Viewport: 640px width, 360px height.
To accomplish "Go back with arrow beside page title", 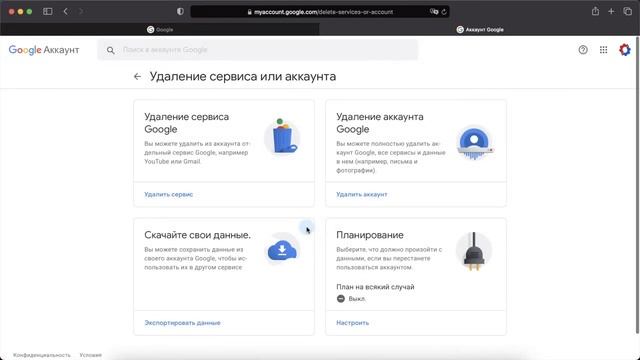I will (137, 76).
